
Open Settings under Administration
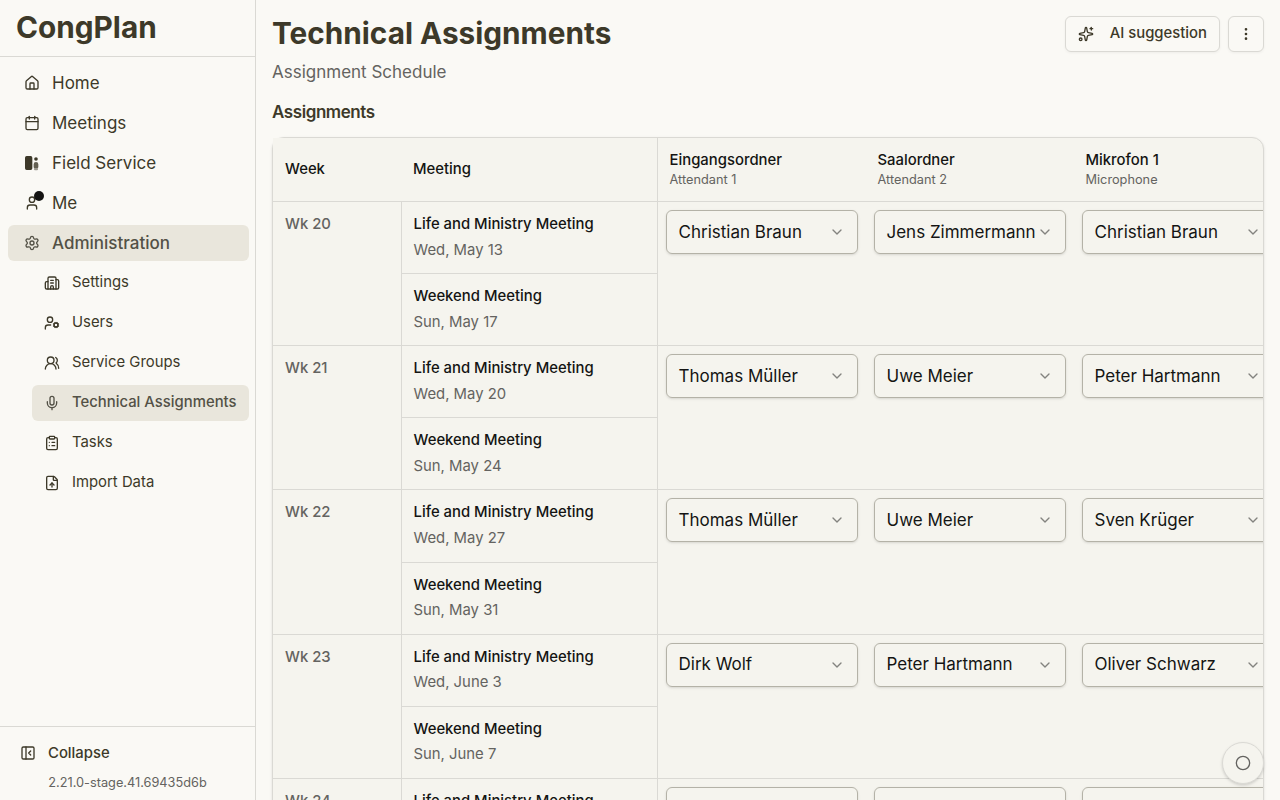click(x=140, y=282)
